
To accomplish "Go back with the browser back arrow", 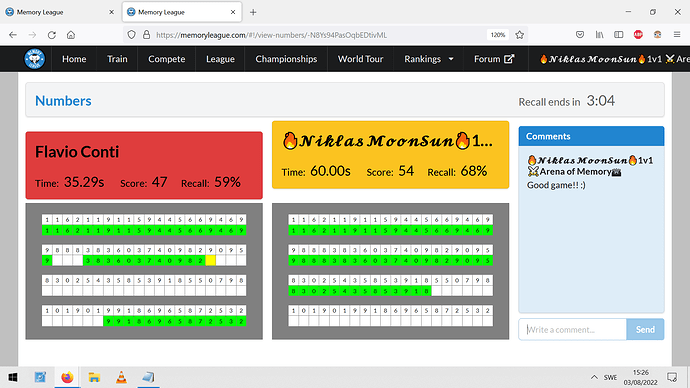I will point(13,35).
